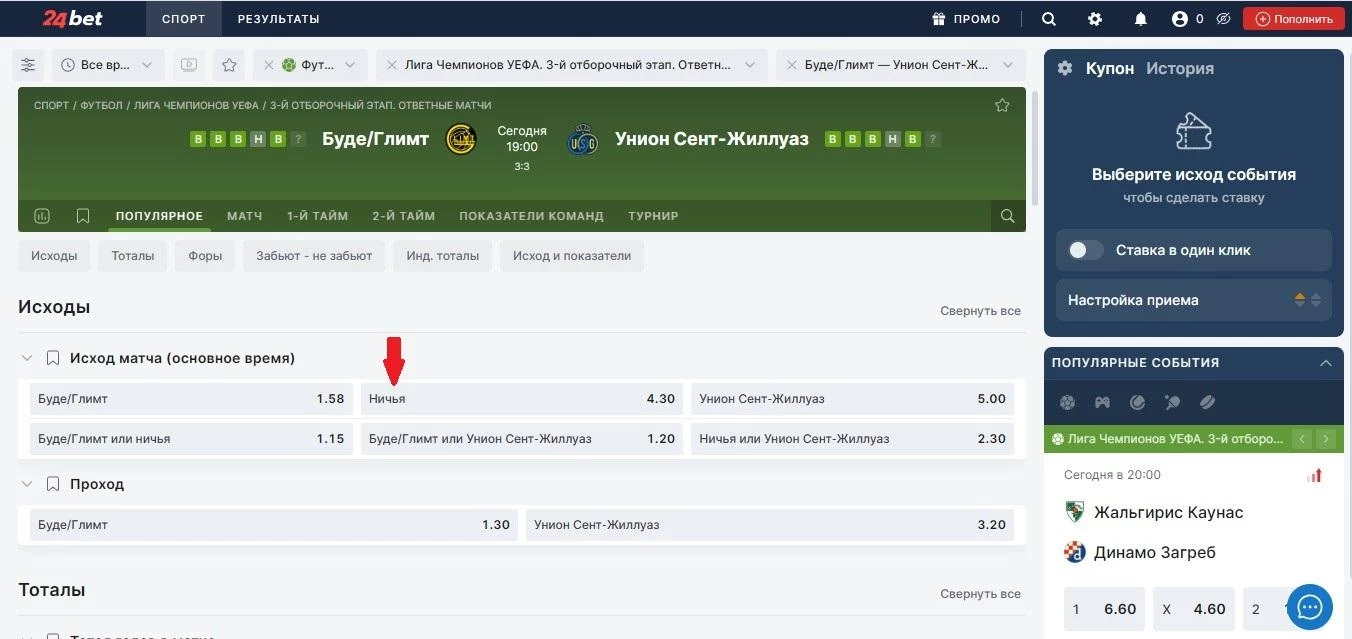Screen dimensions: 1352x639
Task: Select the Форы market chip
Action: pyautogui.click(x=205, y=256)
